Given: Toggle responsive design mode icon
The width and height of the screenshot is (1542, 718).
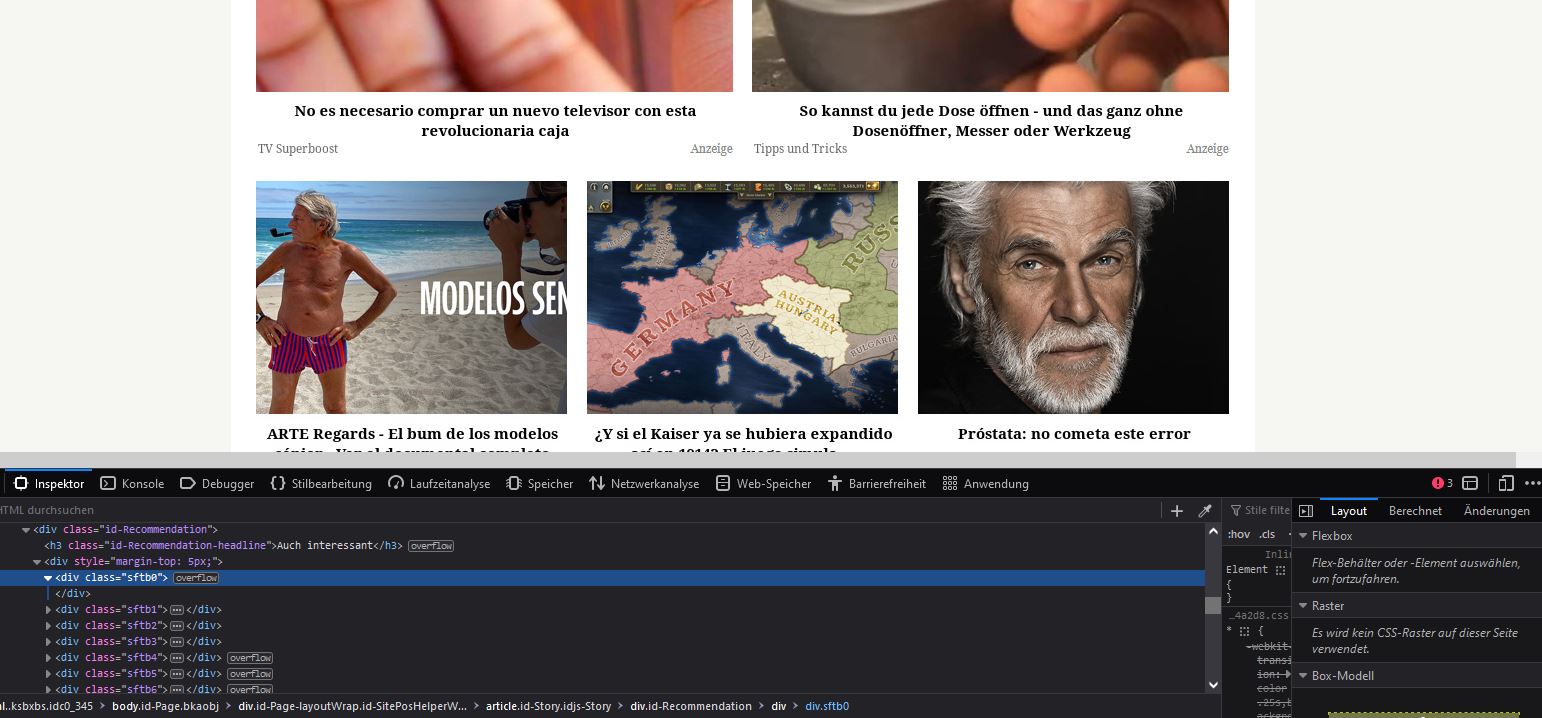Looking at the screenshot, I should (x=1505, y=483).
